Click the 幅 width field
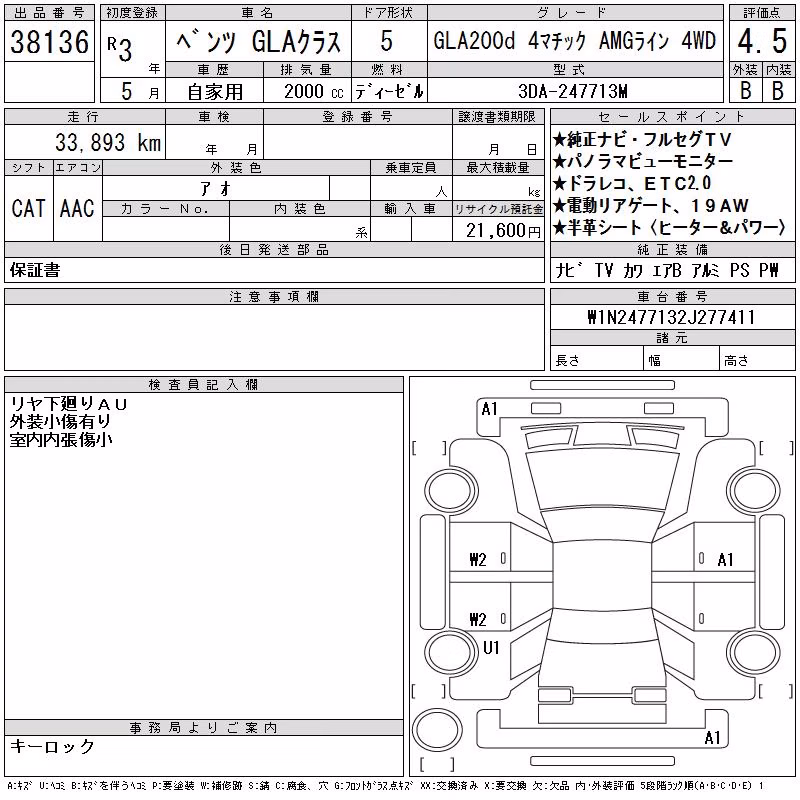800x800 pixels. (x=681, y=358)
